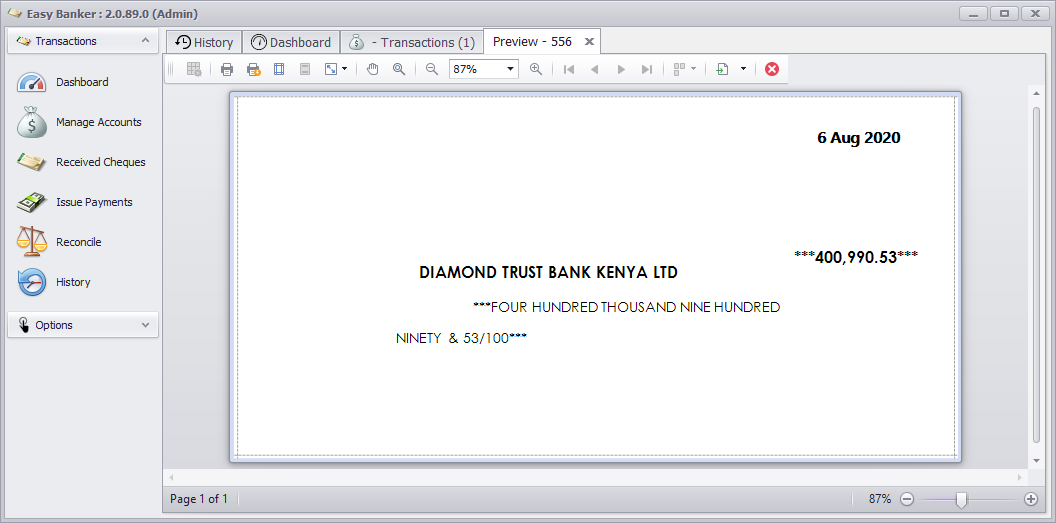Click the Quick Print icon

(x=253, y=69)
